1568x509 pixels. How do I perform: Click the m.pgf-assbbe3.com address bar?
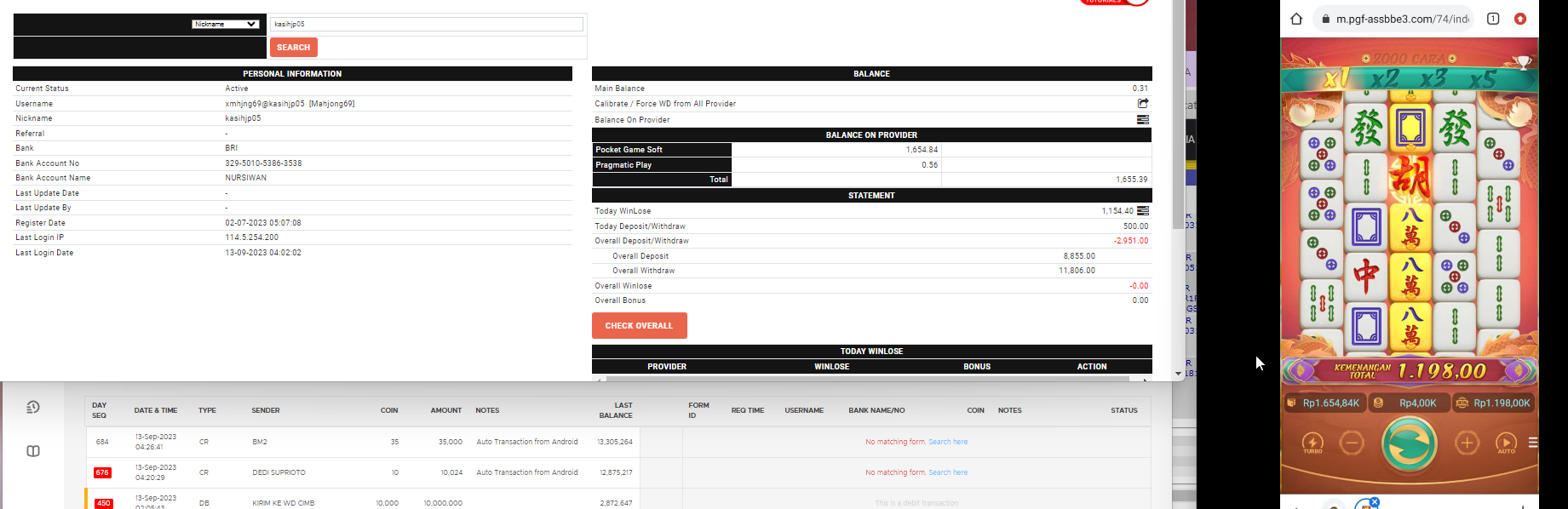pos(1396,19)
